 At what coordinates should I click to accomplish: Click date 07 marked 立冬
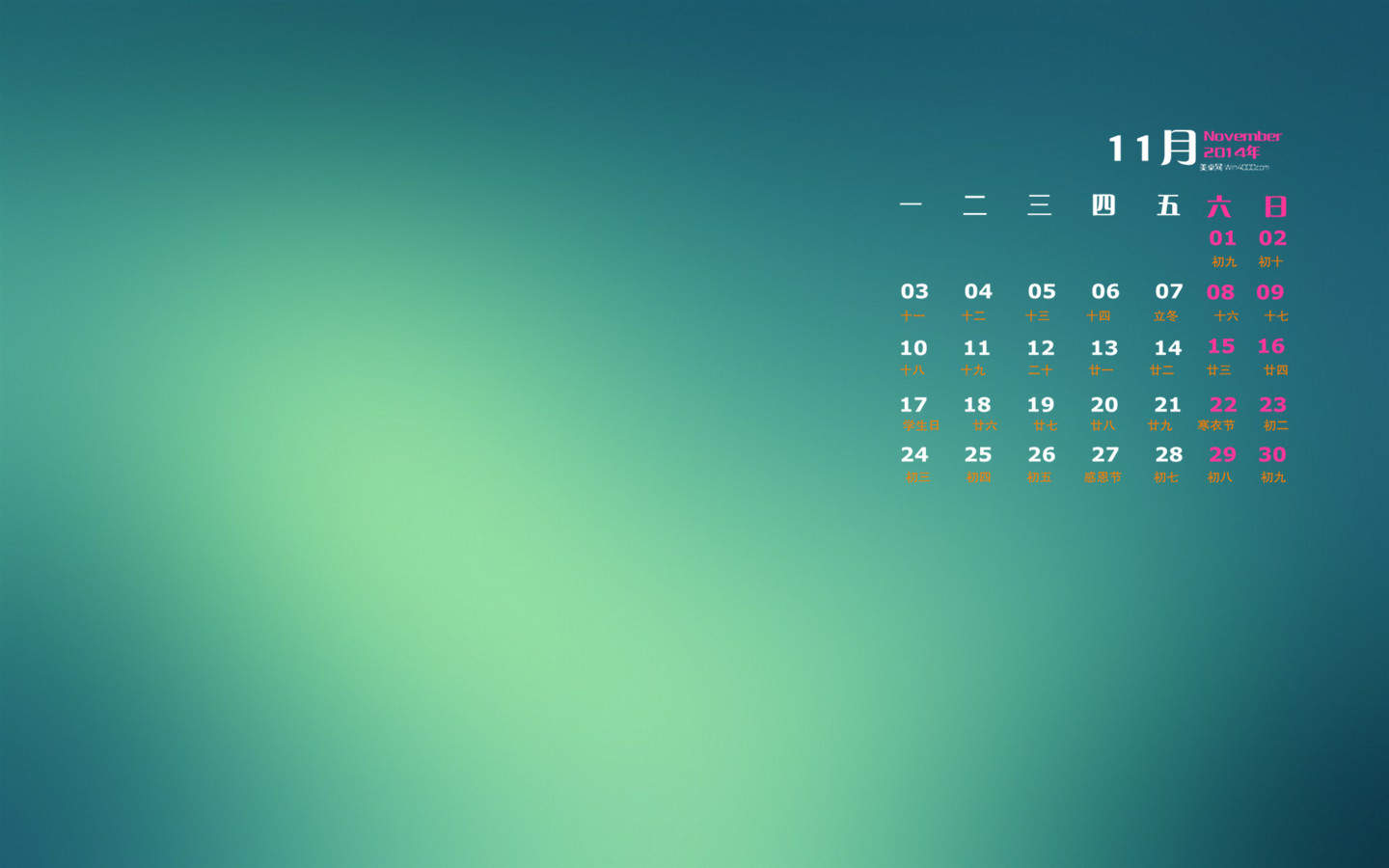tap(1168, 291)
